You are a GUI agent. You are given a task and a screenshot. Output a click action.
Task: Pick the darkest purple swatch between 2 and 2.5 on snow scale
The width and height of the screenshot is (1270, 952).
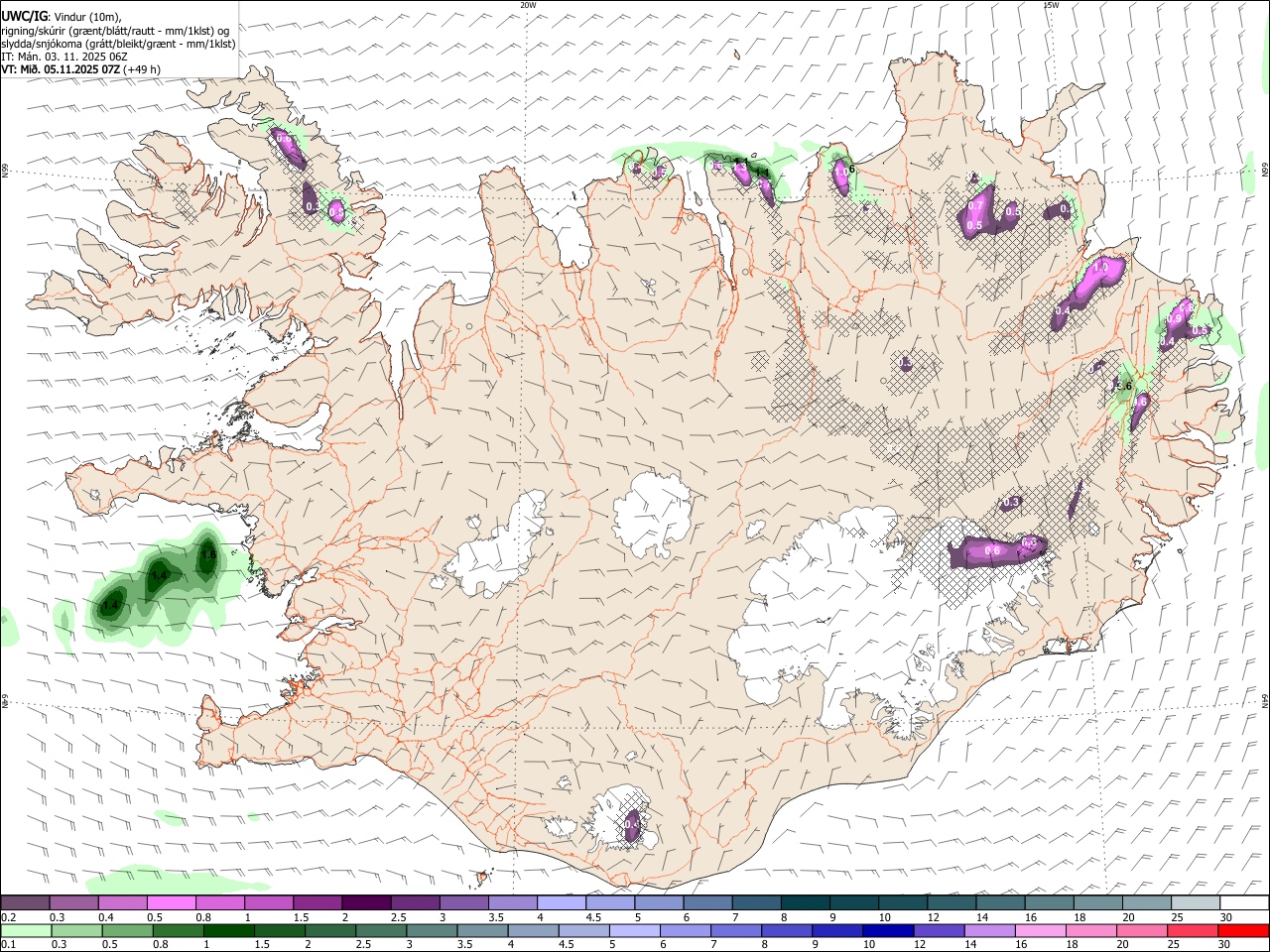(x=365, y=903)
